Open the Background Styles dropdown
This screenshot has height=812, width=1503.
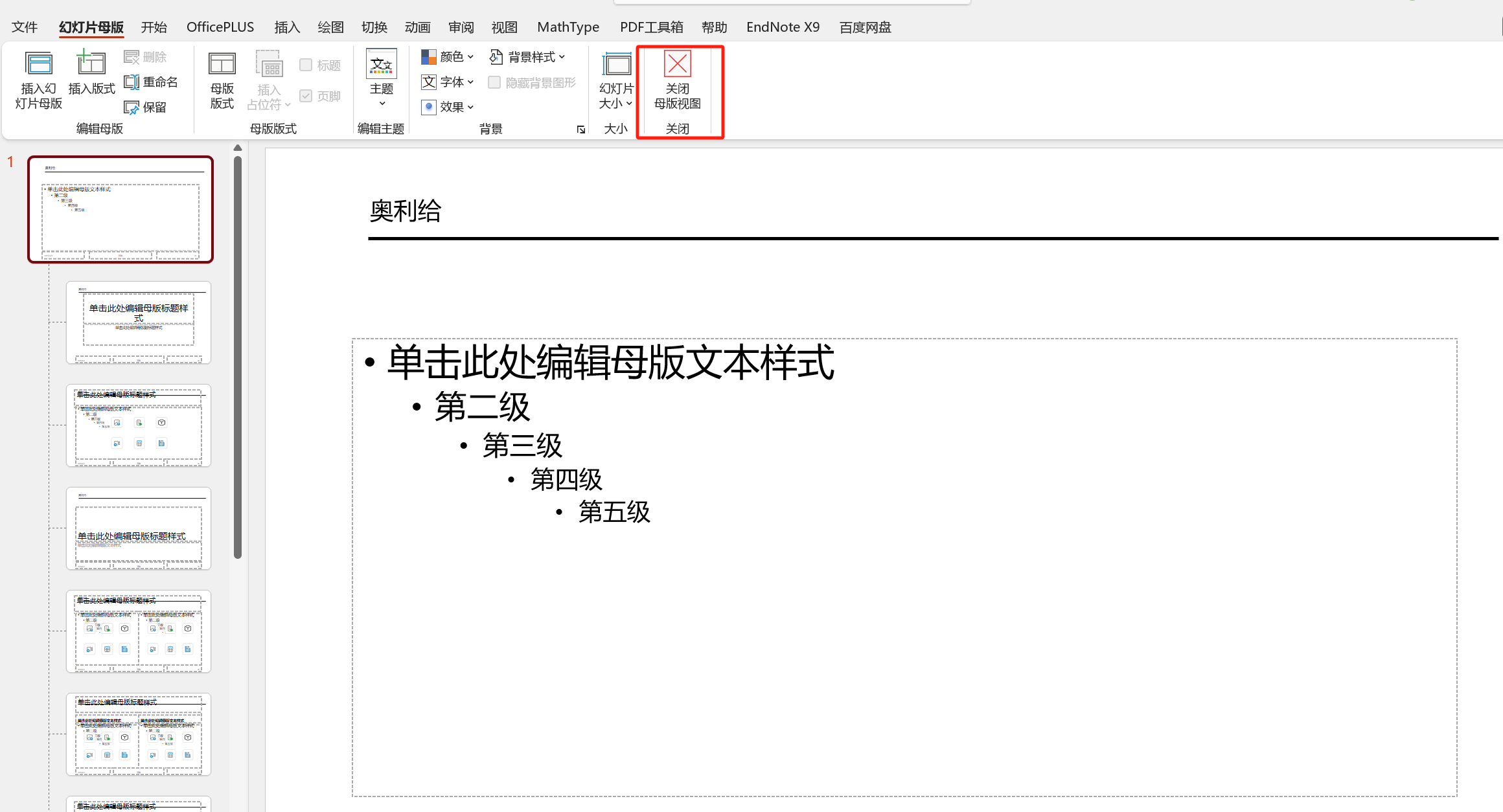point(527,58)
